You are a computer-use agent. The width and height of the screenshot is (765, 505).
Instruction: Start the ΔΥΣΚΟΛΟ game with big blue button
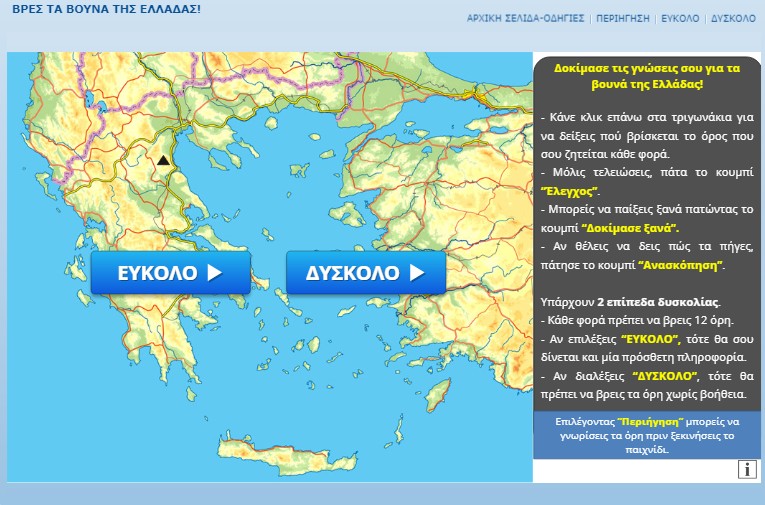[x=366, y=273]
